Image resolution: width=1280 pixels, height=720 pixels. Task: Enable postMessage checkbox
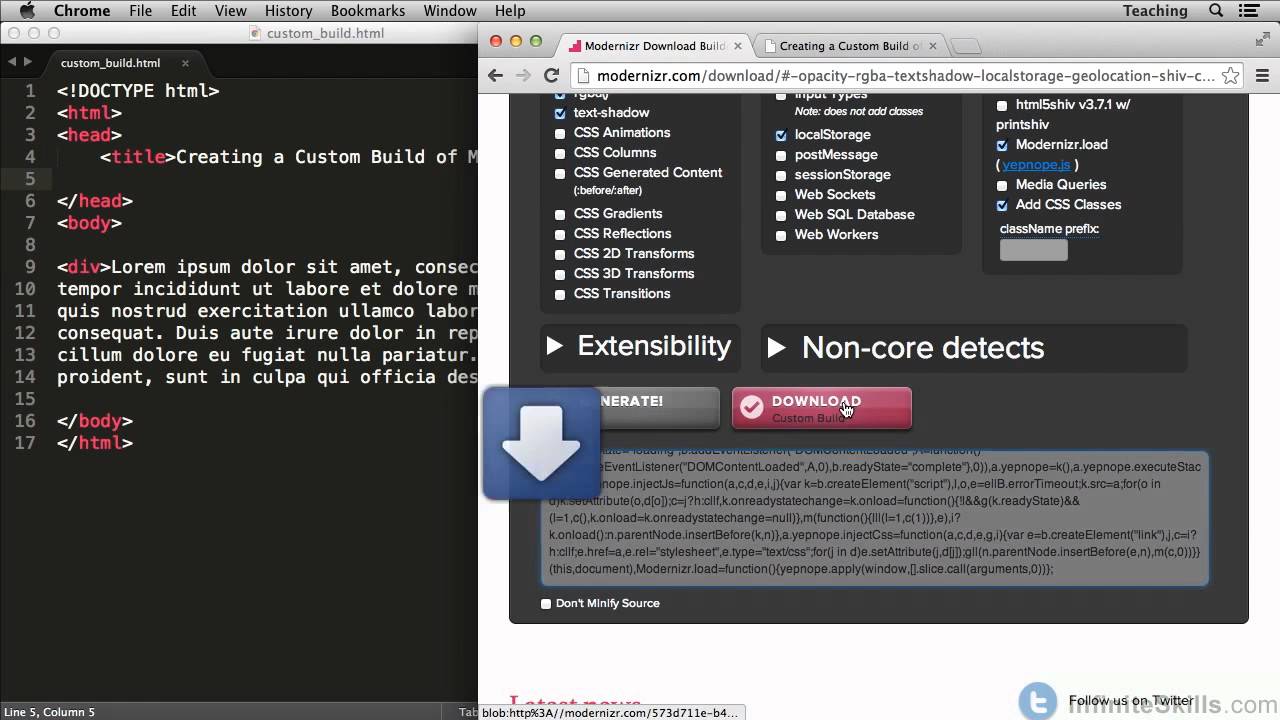[781, 155]
